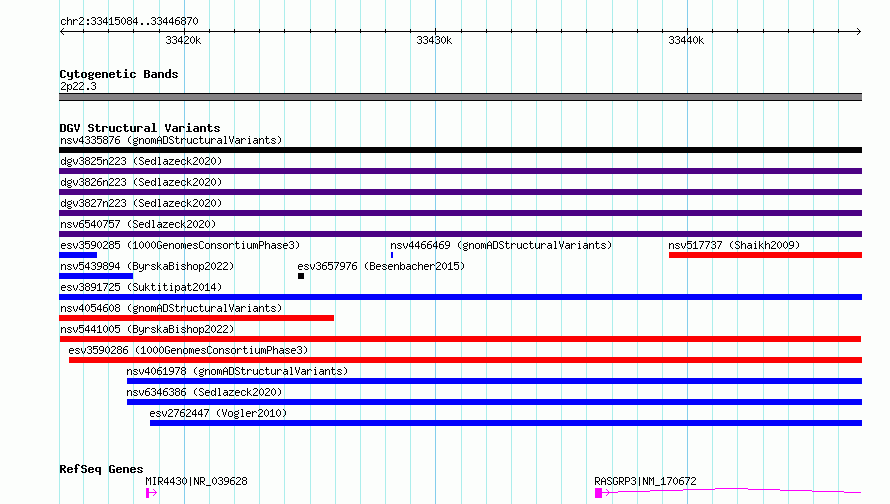Click the right arrowhead of the ruler
This screenshot has height=504, width=890.
point(859,31)
